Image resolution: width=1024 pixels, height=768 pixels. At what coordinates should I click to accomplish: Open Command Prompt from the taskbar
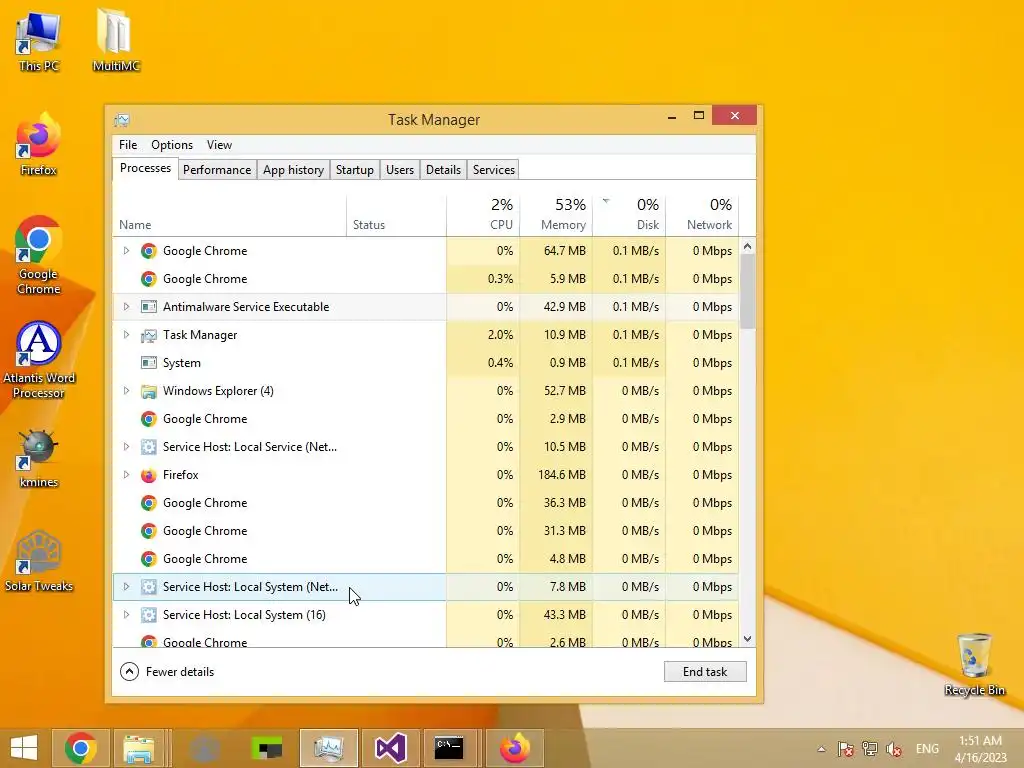click(x=449, y=748)
